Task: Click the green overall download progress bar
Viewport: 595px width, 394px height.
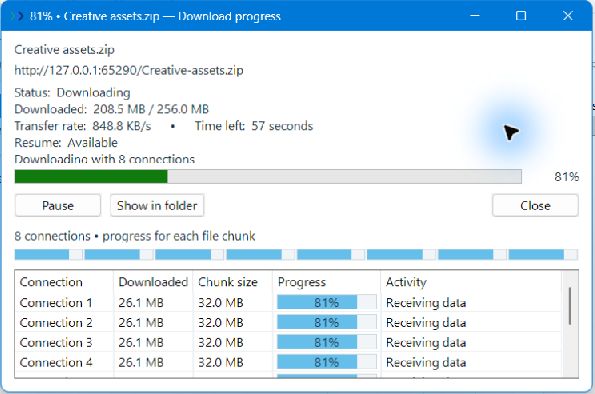Action: 268,177
